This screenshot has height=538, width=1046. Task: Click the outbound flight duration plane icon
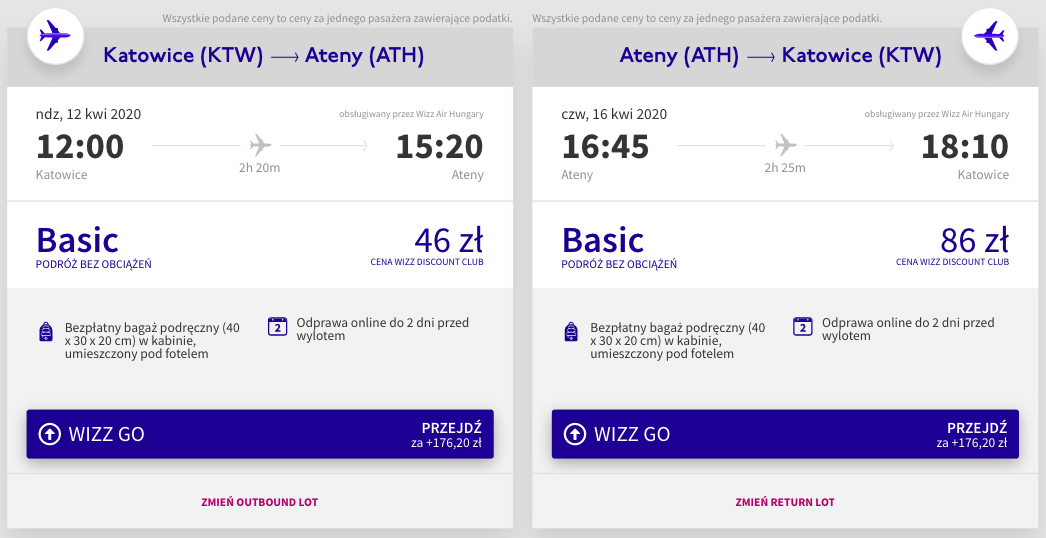260,144
